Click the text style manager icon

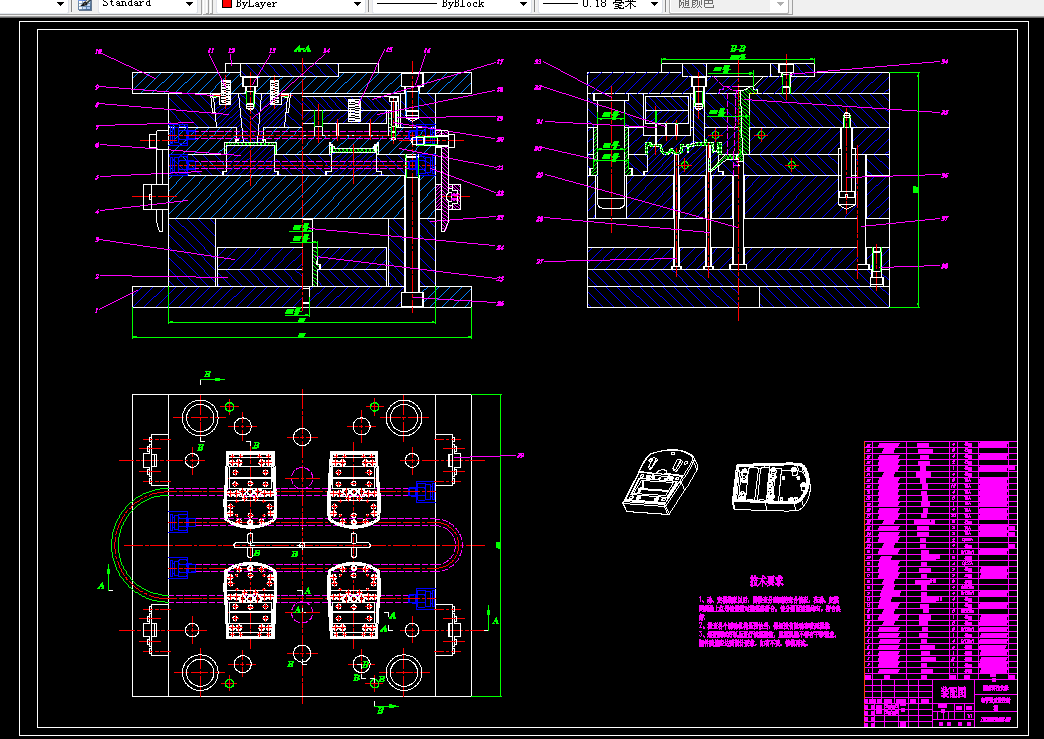click(85, 4)
